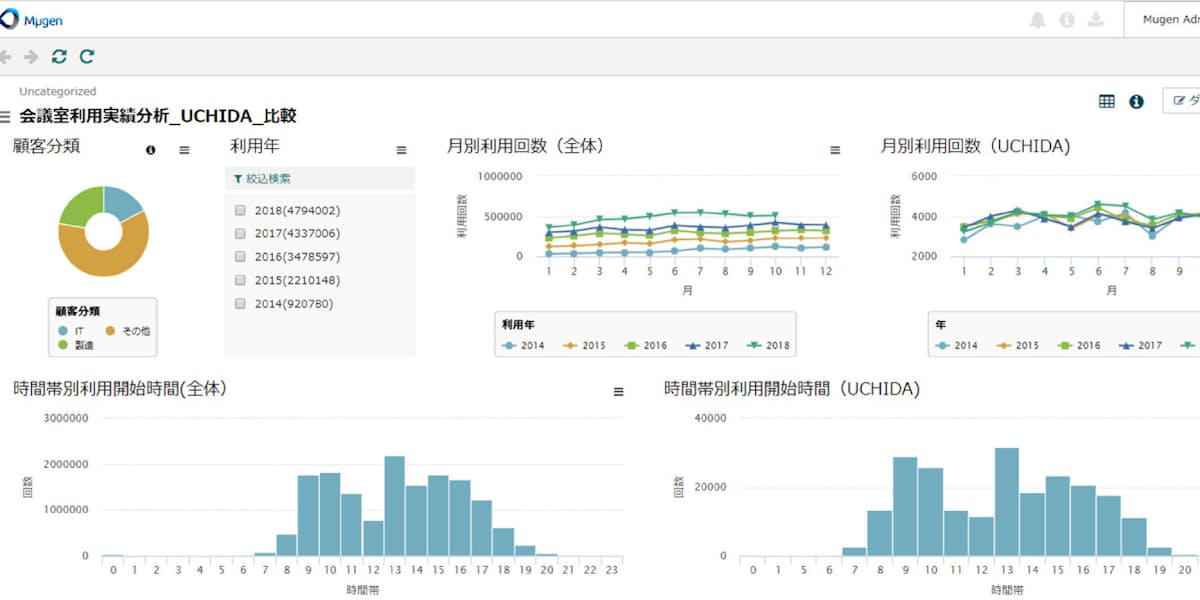Check the 2018(4794002) checkbox

pos(240,211)
